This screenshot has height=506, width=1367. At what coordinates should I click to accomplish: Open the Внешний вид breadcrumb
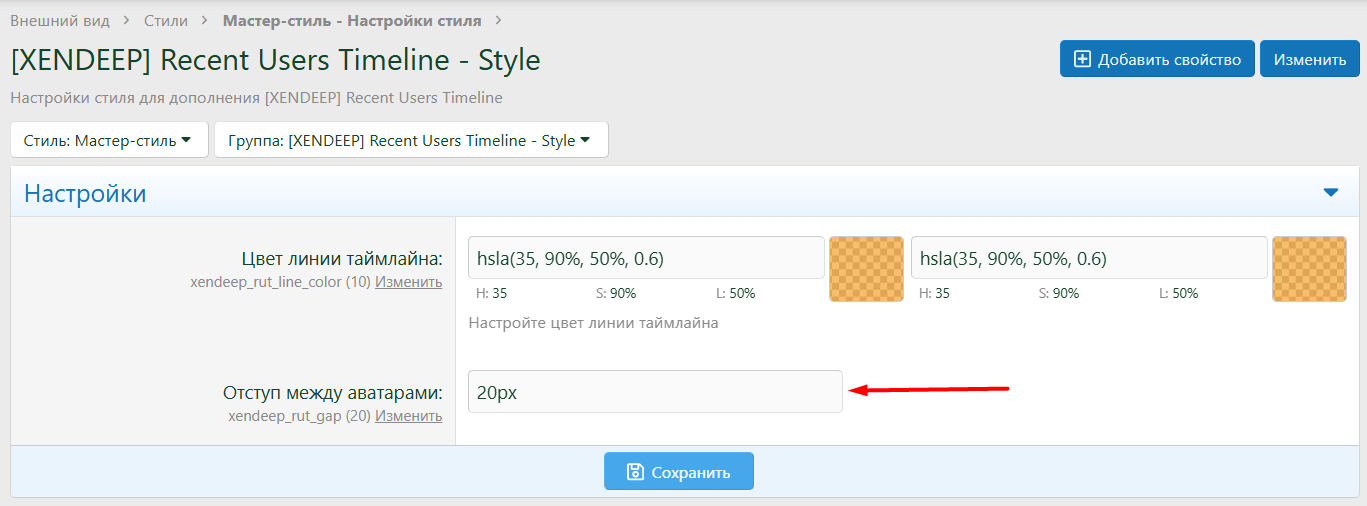(x=60, y=20)
